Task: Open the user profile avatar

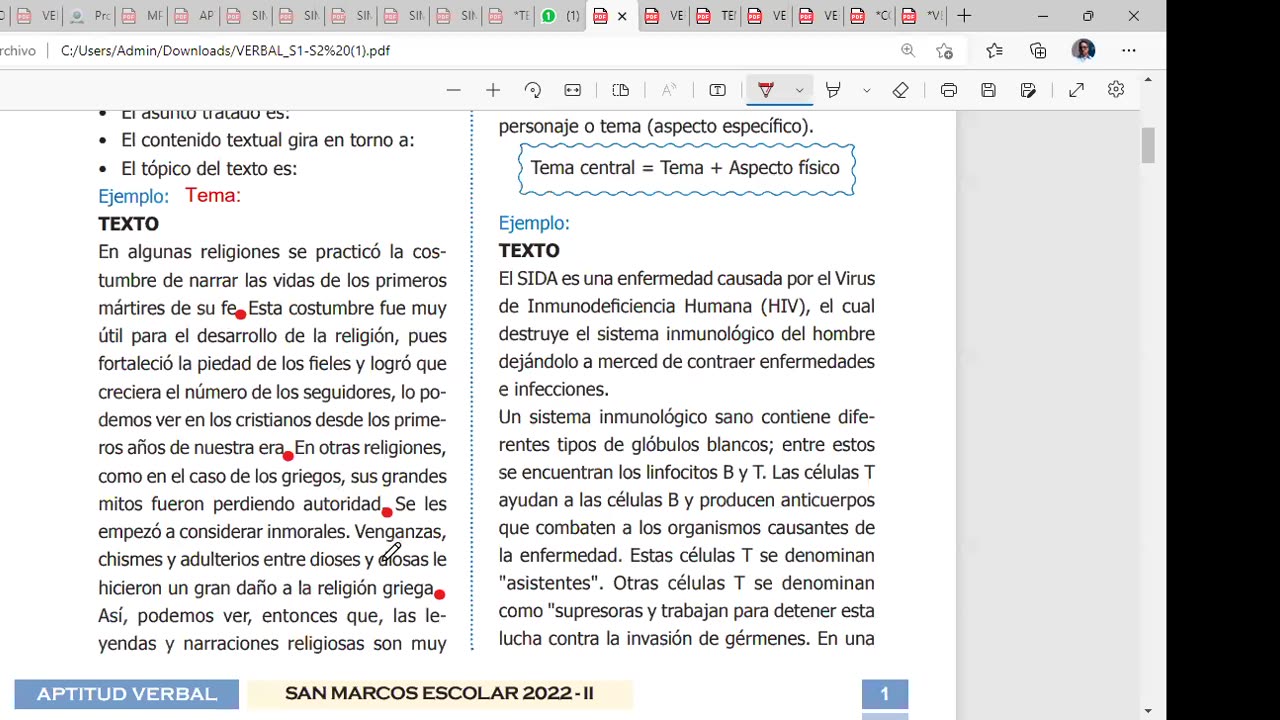Action: tap(1083, 50)
